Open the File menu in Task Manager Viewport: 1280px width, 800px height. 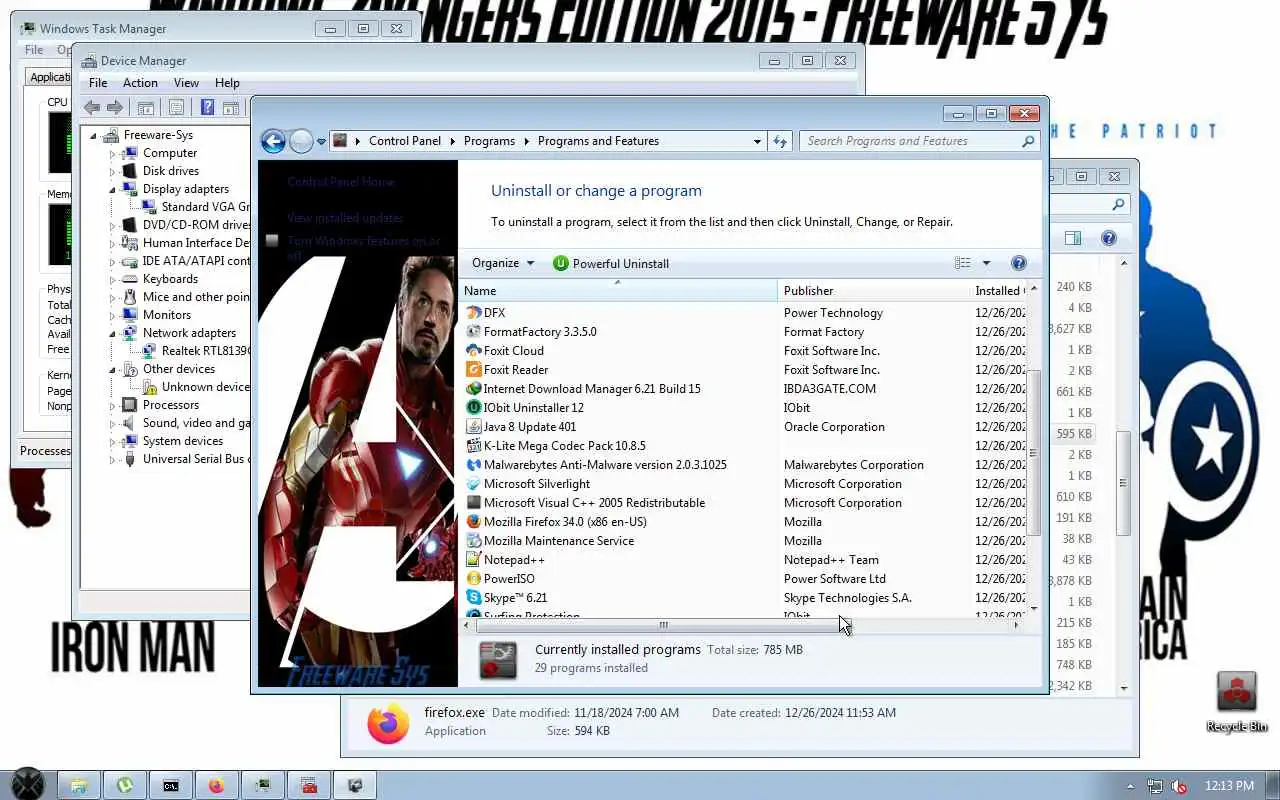[x=34, y=49]
